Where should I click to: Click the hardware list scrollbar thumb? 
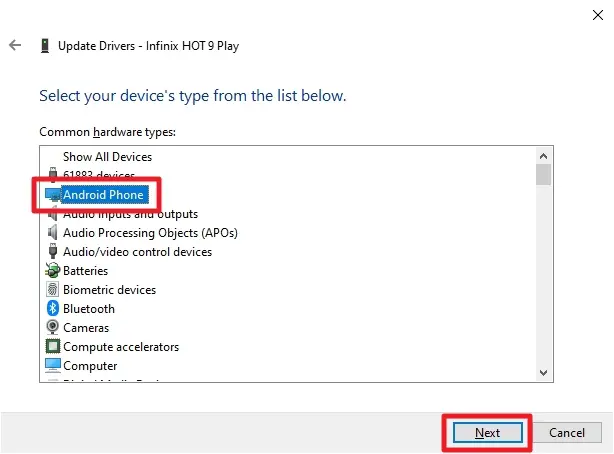[x=544, y=174]
